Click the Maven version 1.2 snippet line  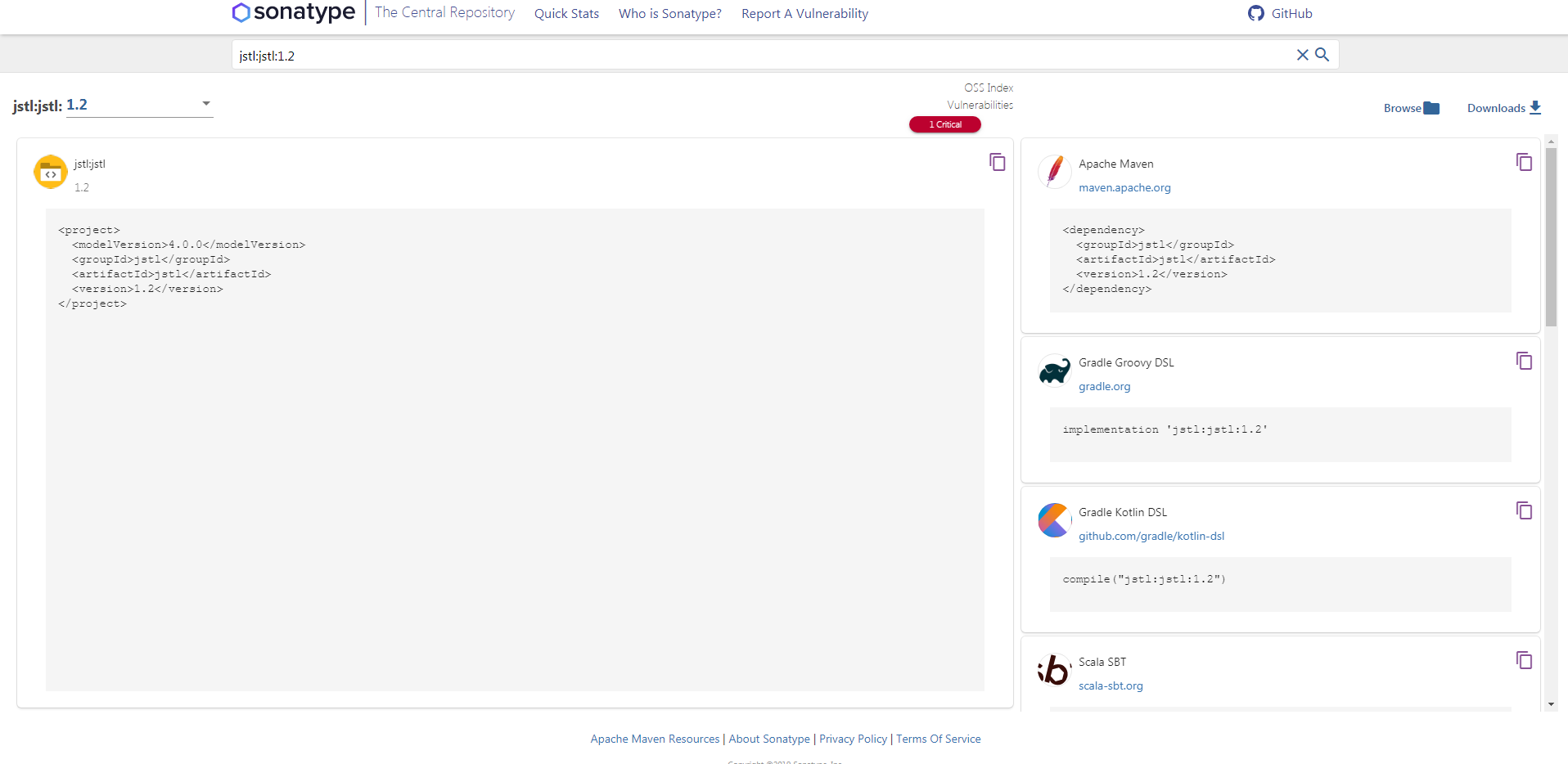[1151, 274]
